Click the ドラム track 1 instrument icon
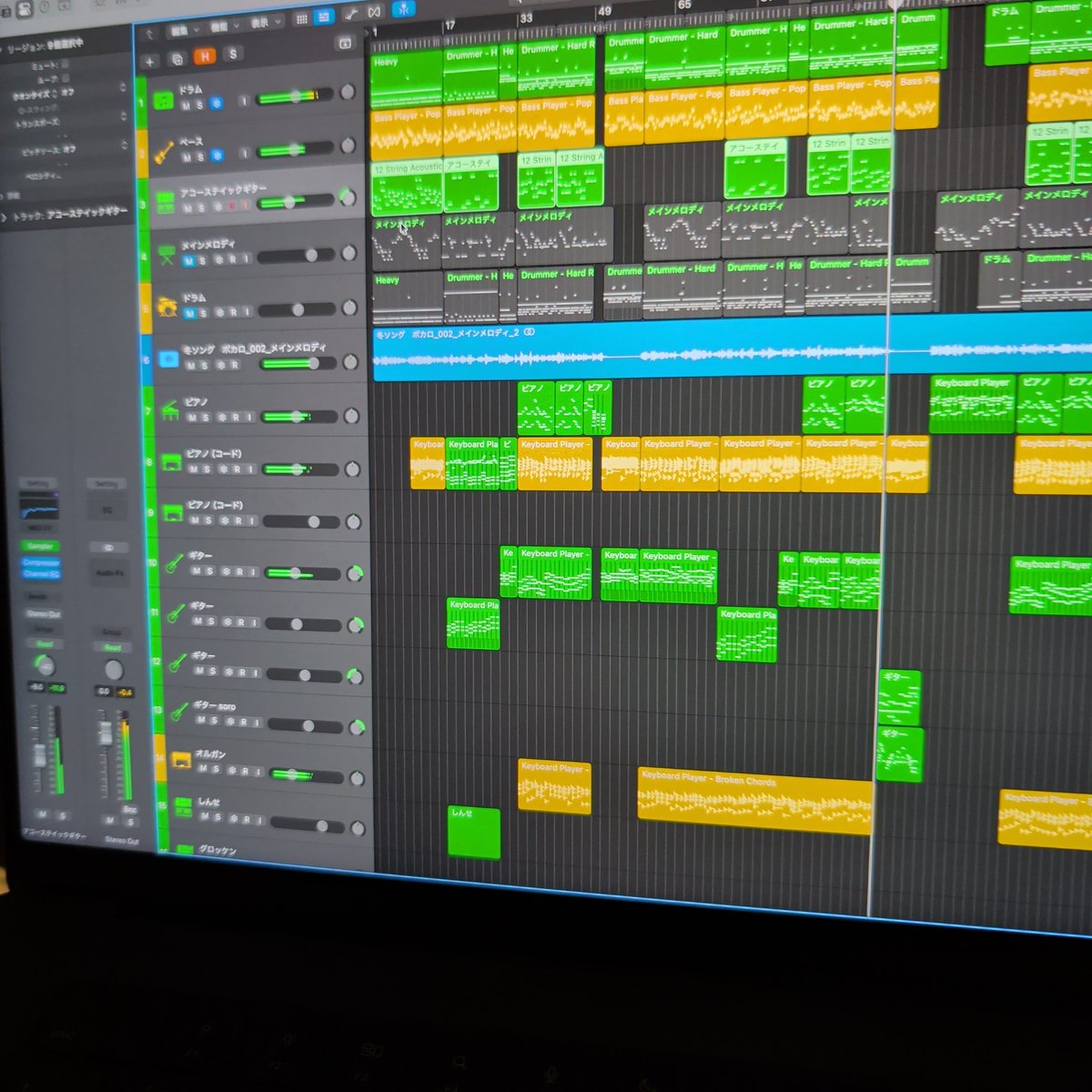The image size is (1092, 1092). (x=164, y=100)
